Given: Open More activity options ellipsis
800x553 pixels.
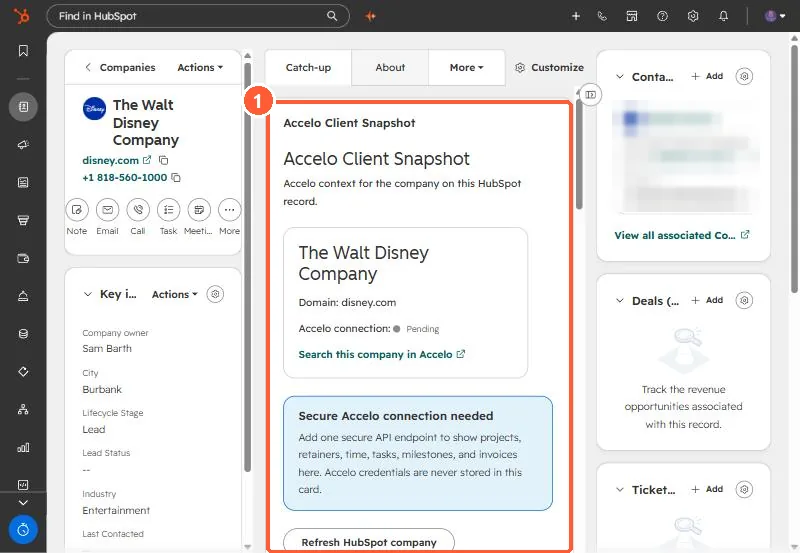Looking at the screenshot, I should [x=230, y=210].
